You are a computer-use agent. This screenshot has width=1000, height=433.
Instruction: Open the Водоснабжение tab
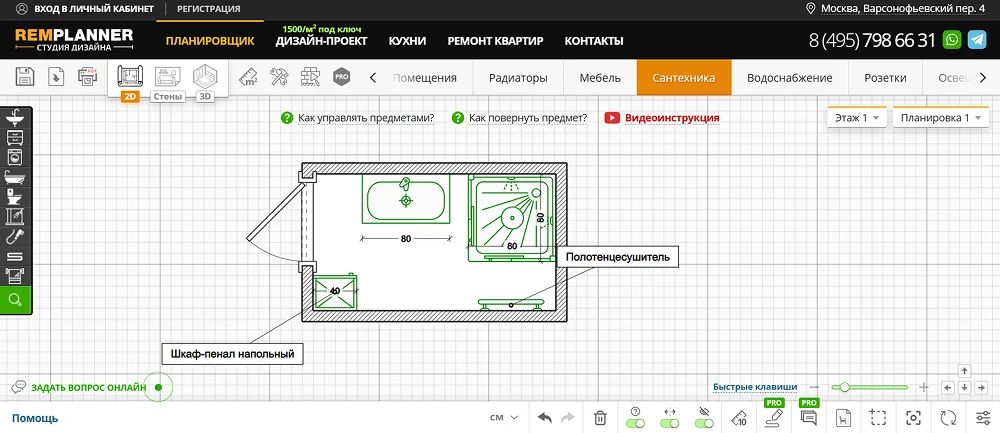coord(789,77)
